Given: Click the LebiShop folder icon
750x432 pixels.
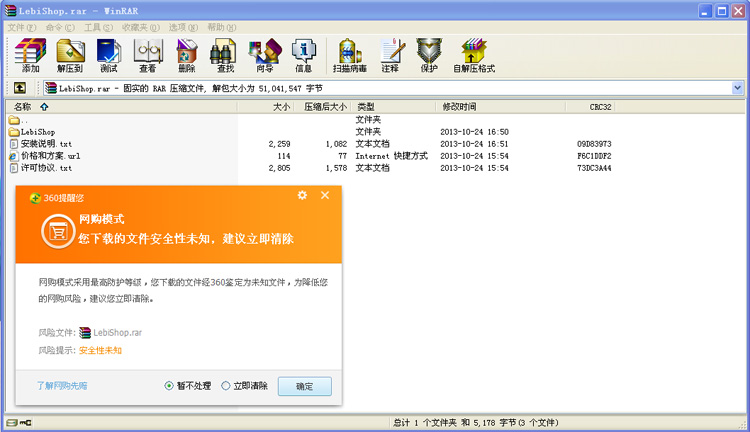Looking at the screenshot, I should tap(14, 132).
